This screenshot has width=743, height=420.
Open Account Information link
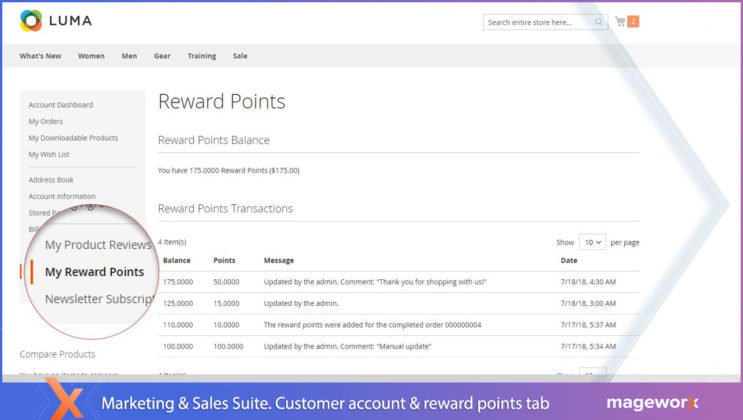(x=62, y=196)
